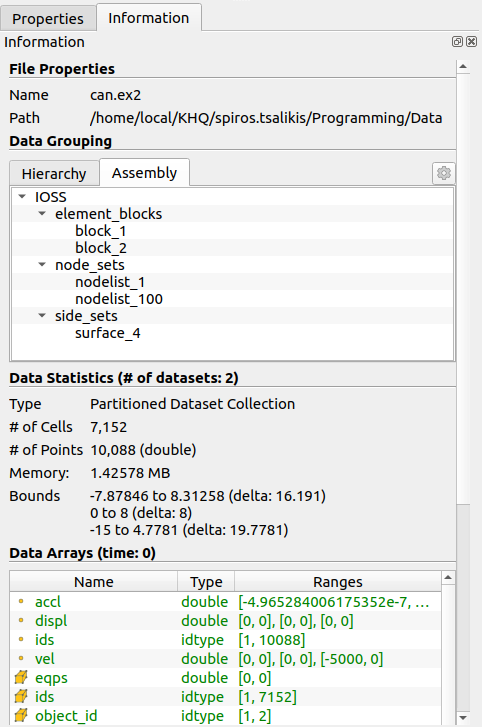Select nodelist_100 in the tree

pyautogui.click(x=119, y=299)
